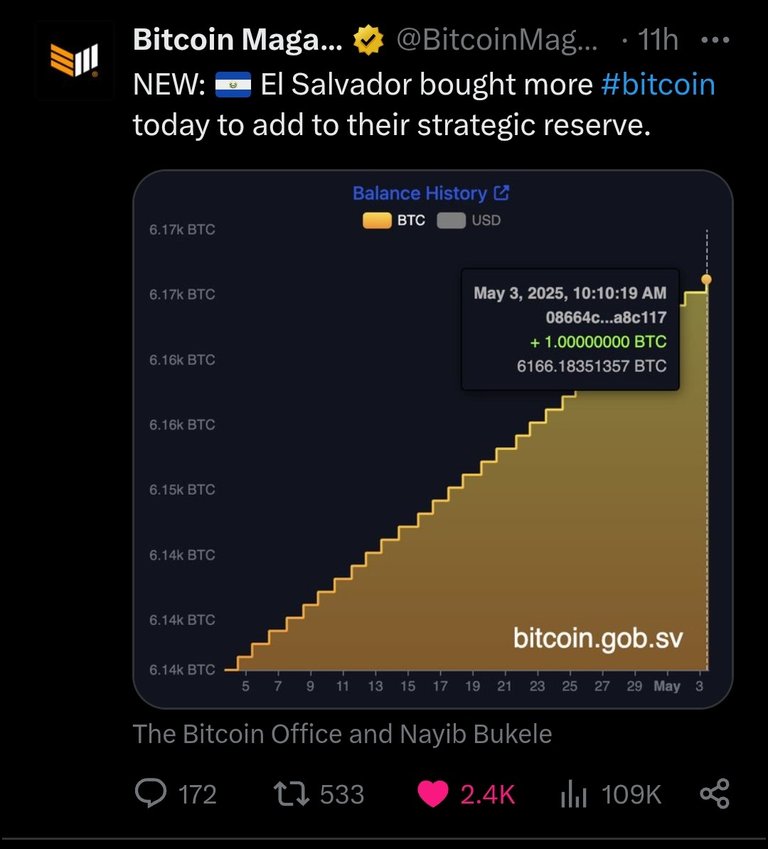Click the external-link icon beside Balance History
The height and width of the screenshot is (849, 768).
[502, 193]
